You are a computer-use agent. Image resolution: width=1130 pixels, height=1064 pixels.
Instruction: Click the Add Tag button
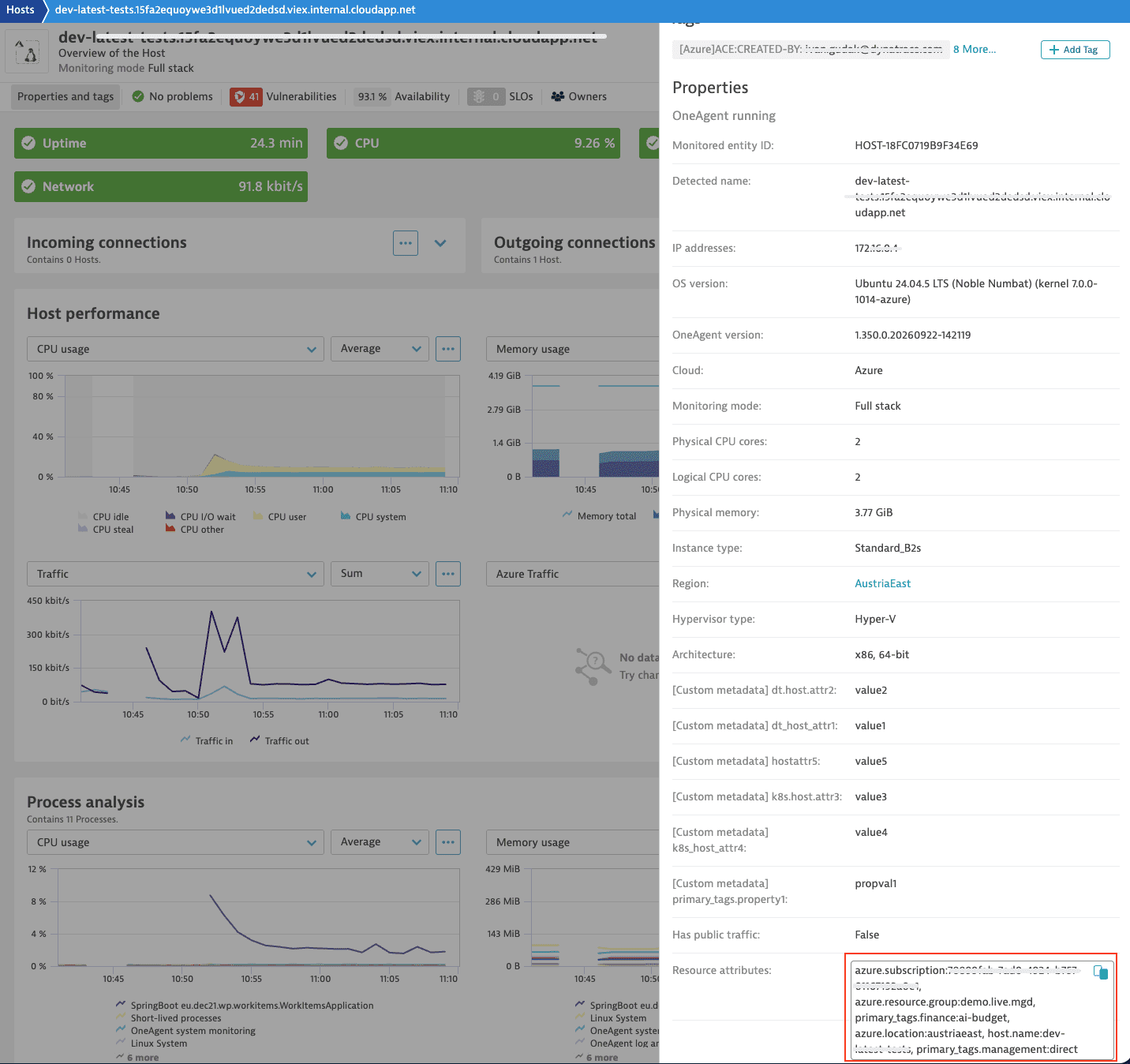tap(1075, 50)
